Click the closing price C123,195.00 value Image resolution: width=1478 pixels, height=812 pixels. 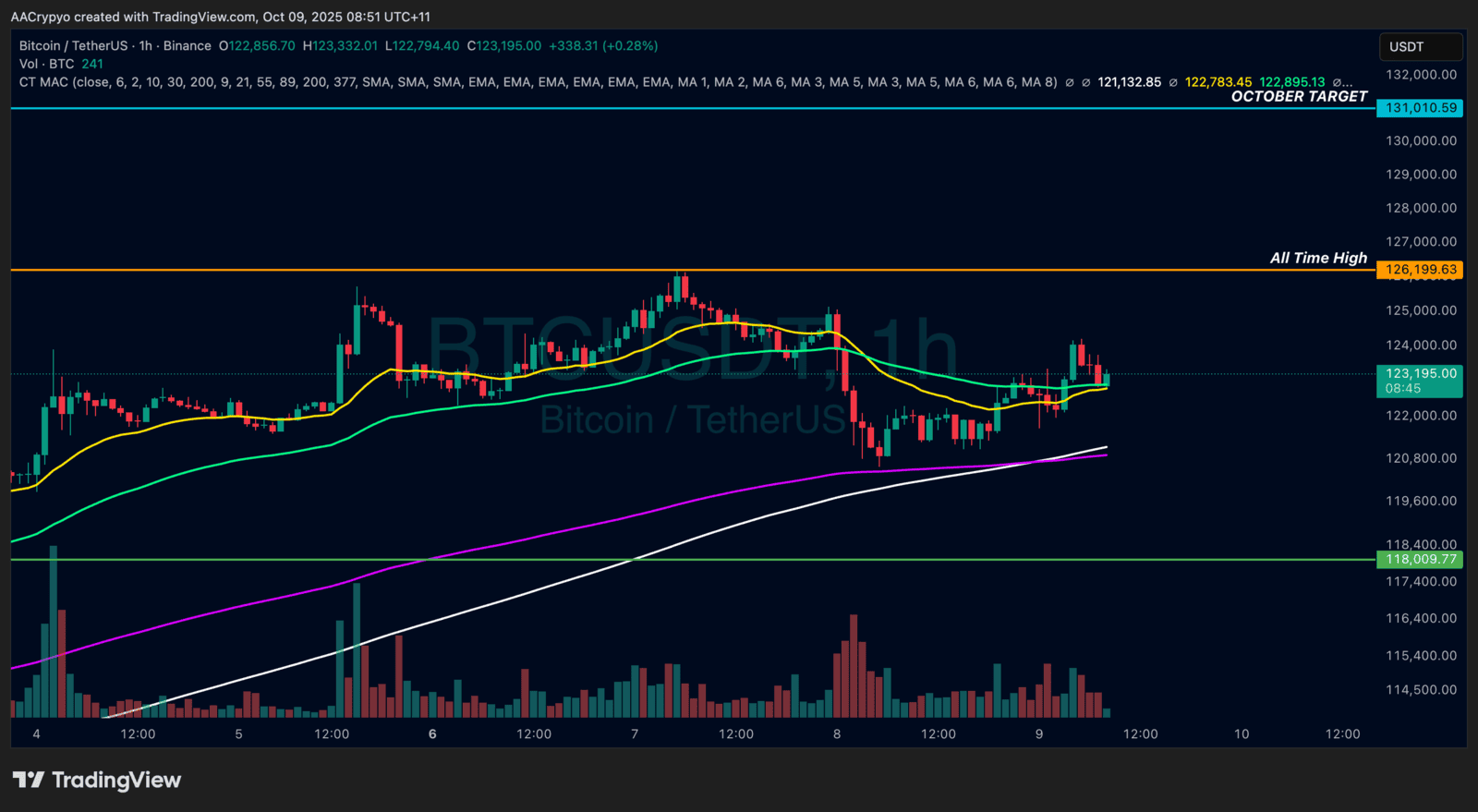[504, 45]
